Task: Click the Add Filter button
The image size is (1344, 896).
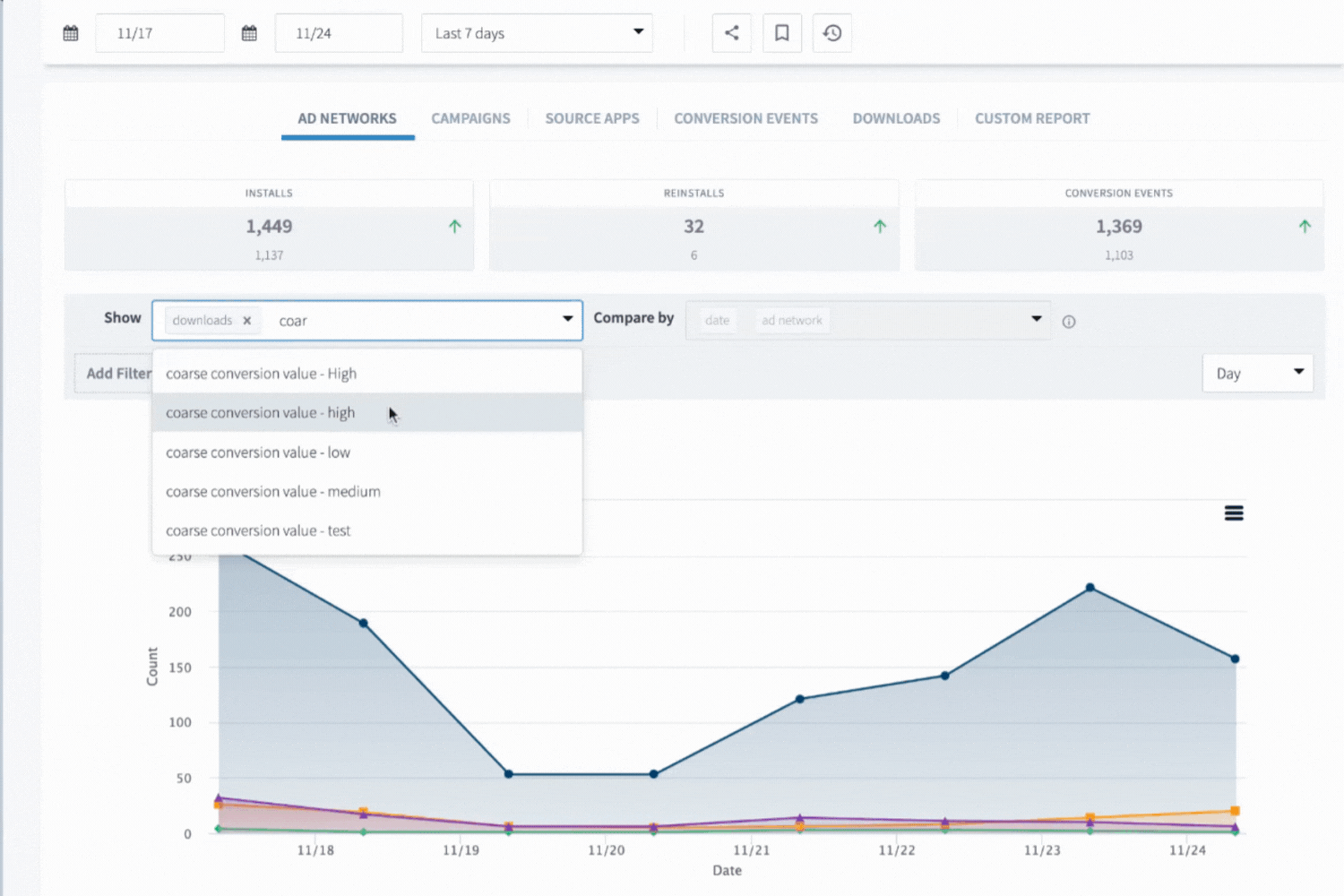Action: [116, 373]
